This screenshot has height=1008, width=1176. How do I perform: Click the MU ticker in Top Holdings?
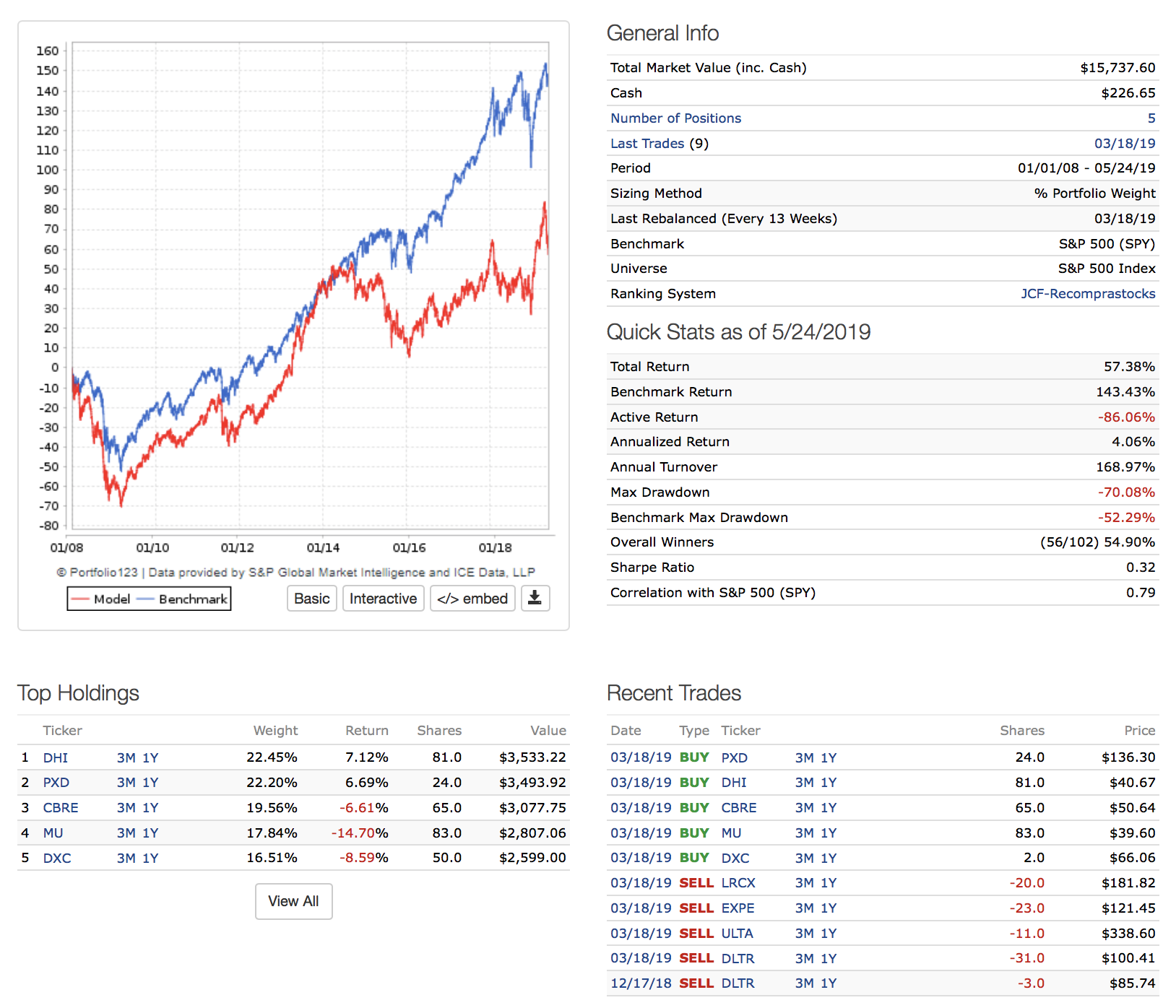coord(53,833)
